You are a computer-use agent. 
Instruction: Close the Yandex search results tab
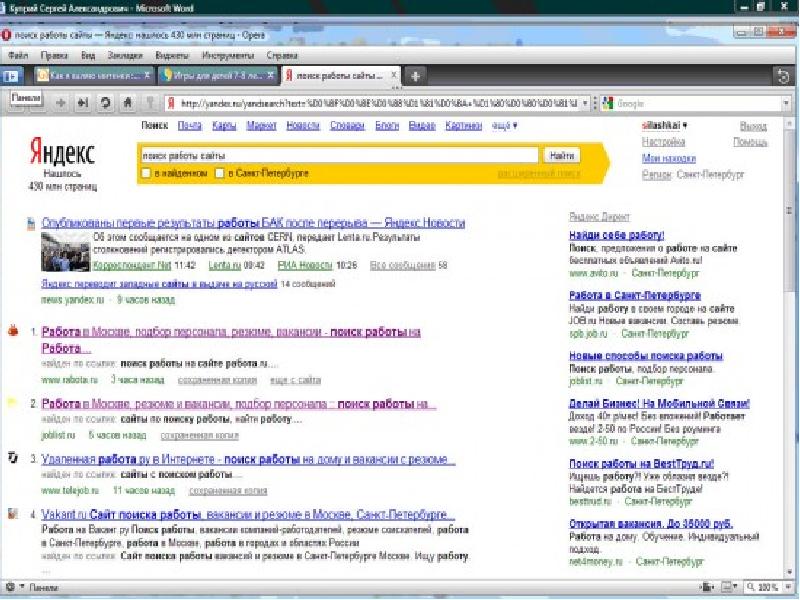394,76
